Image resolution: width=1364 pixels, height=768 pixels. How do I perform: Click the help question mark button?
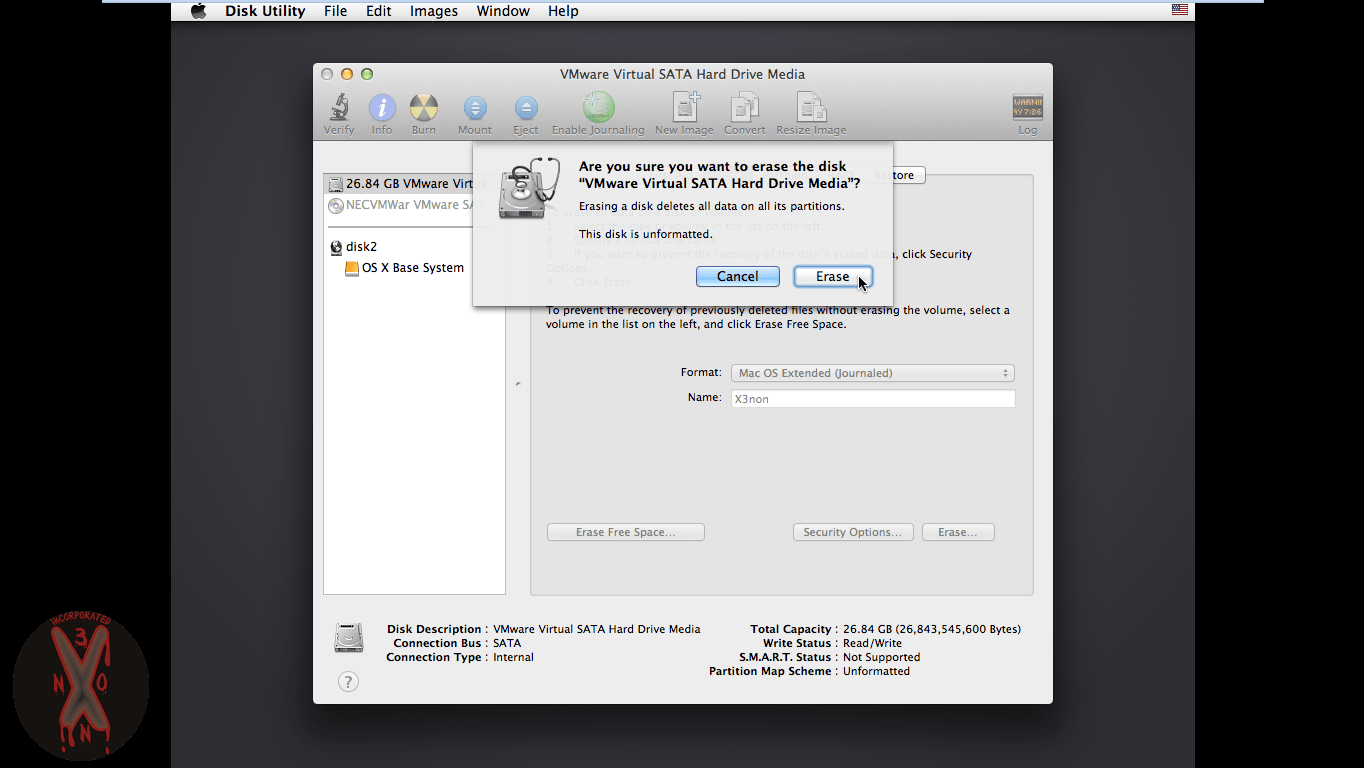348,682
